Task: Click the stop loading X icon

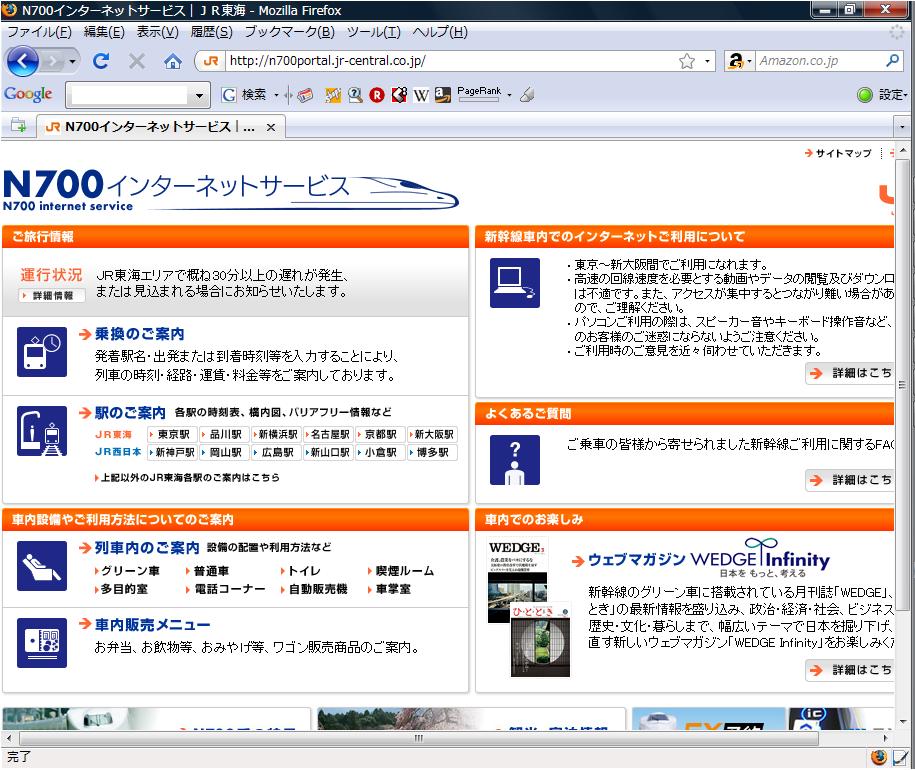Action: (x=137, y=61)
